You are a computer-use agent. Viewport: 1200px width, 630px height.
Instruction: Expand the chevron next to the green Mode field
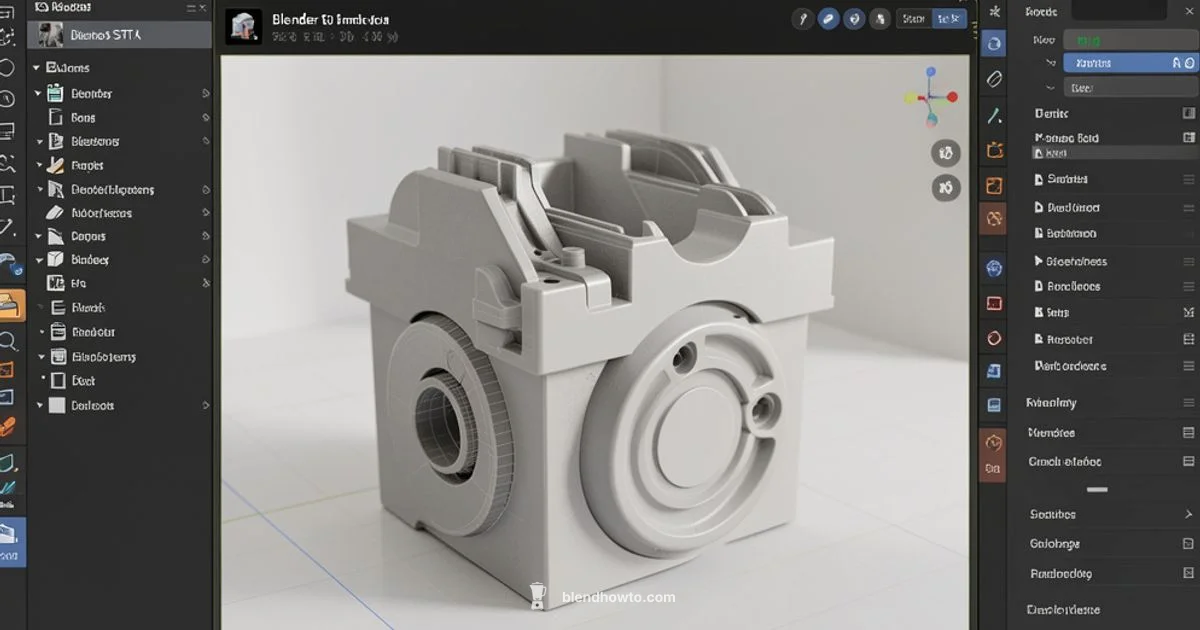(x=1048, y=62)
